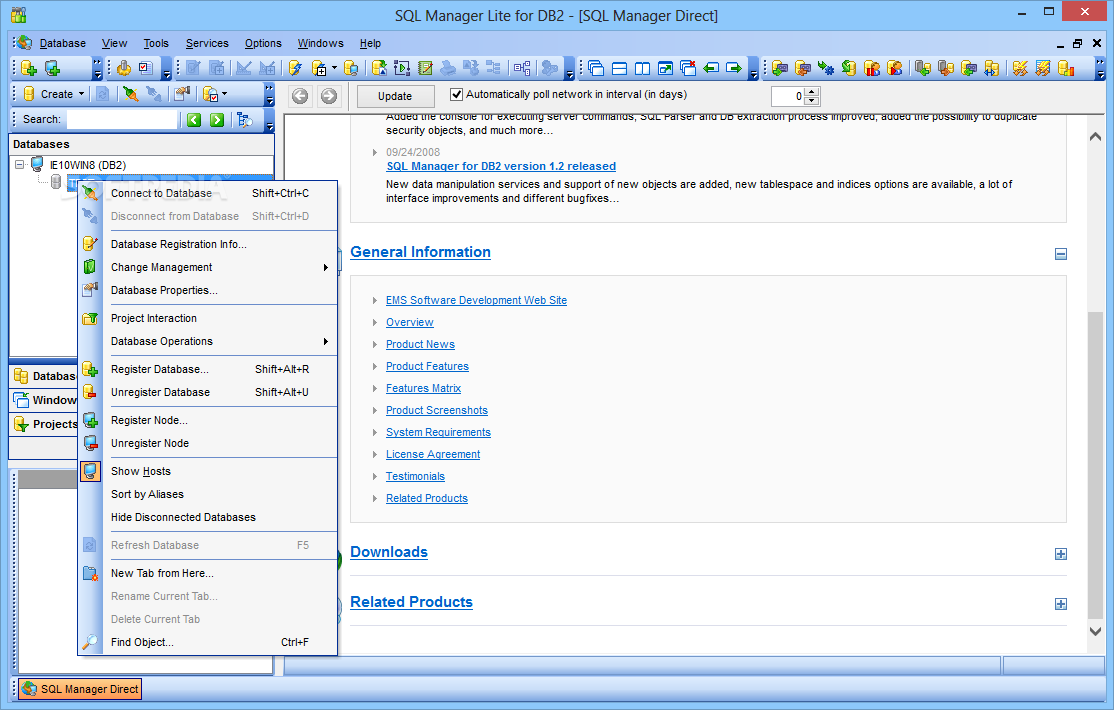
Task: Open the Services menu
Action: click(207, 43)
